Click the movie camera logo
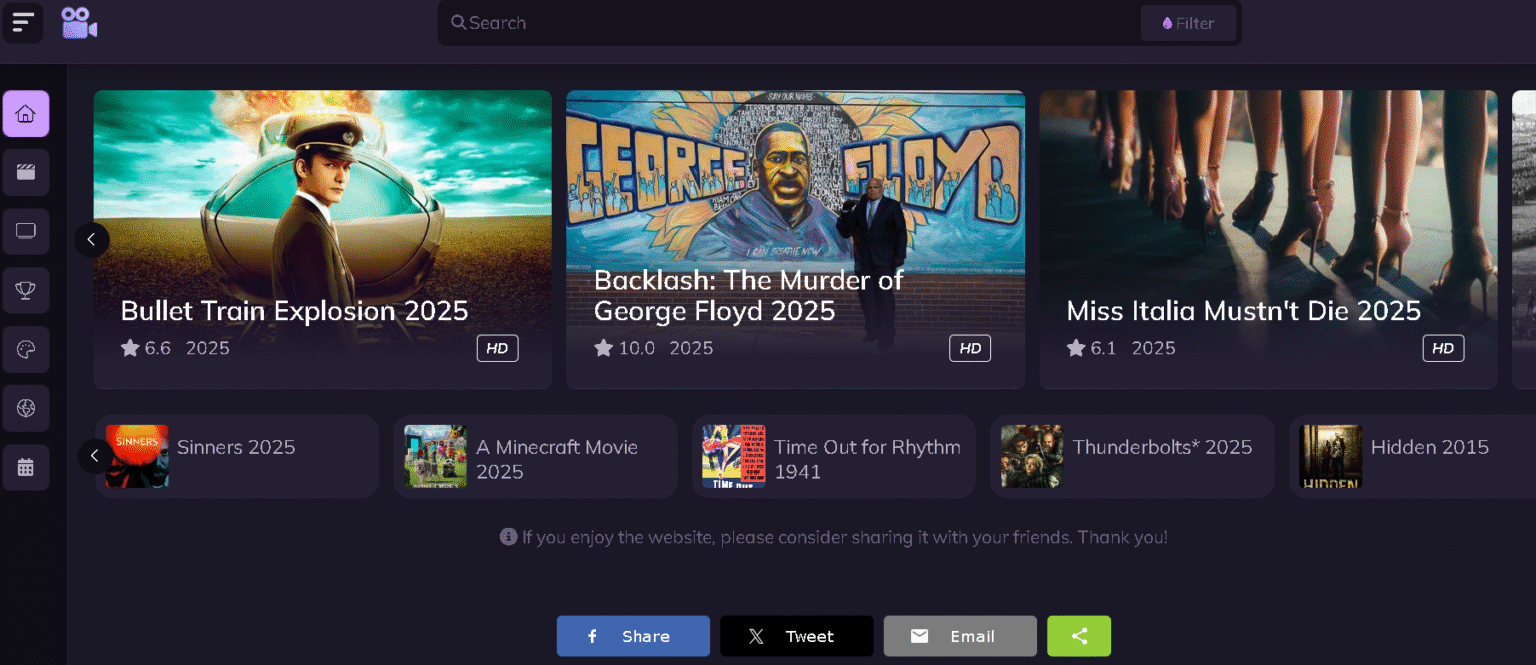Screen dimensions: 1536x665 [78, 22]
